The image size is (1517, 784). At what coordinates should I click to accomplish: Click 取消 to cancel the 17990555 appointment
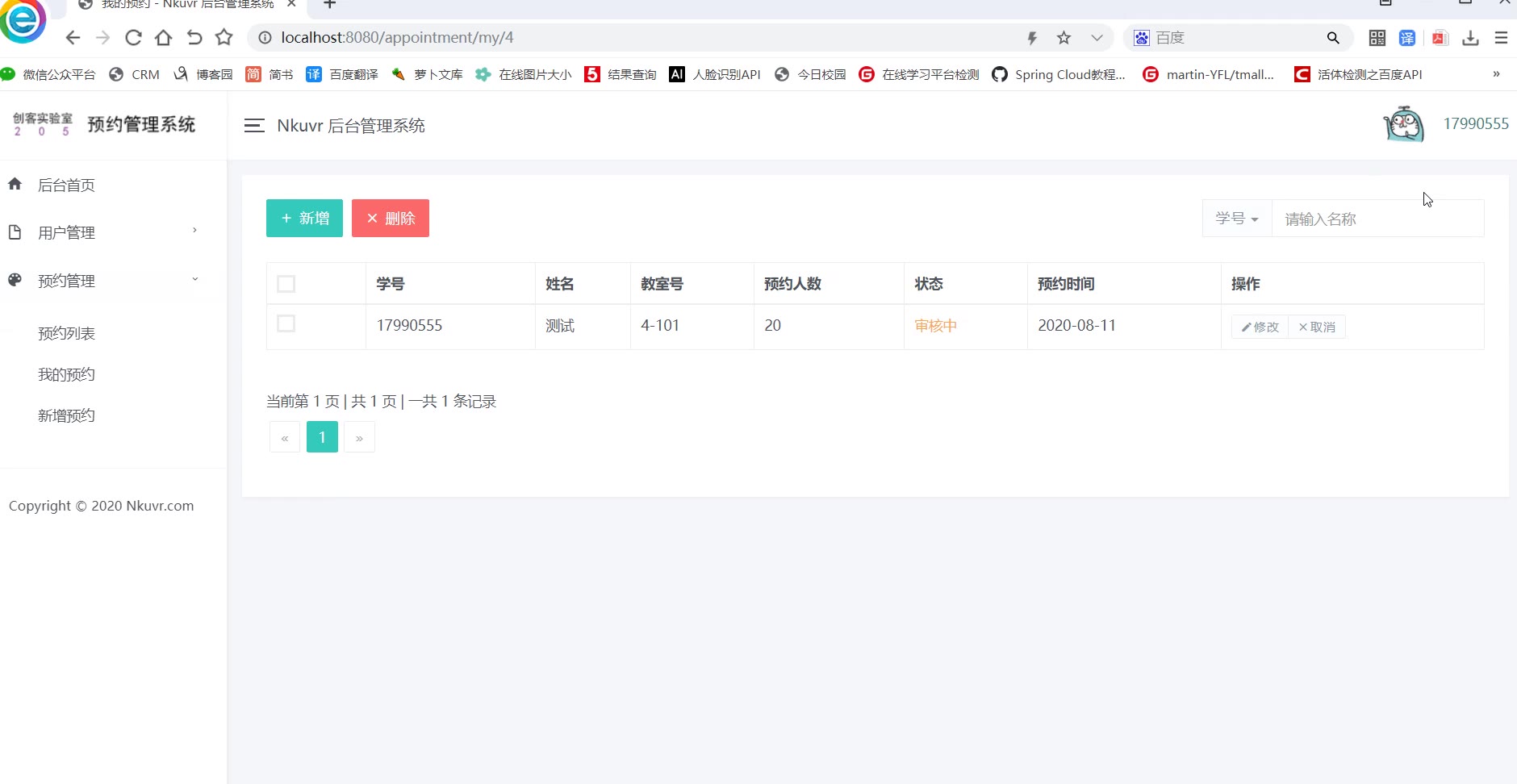click(1317, 327)
